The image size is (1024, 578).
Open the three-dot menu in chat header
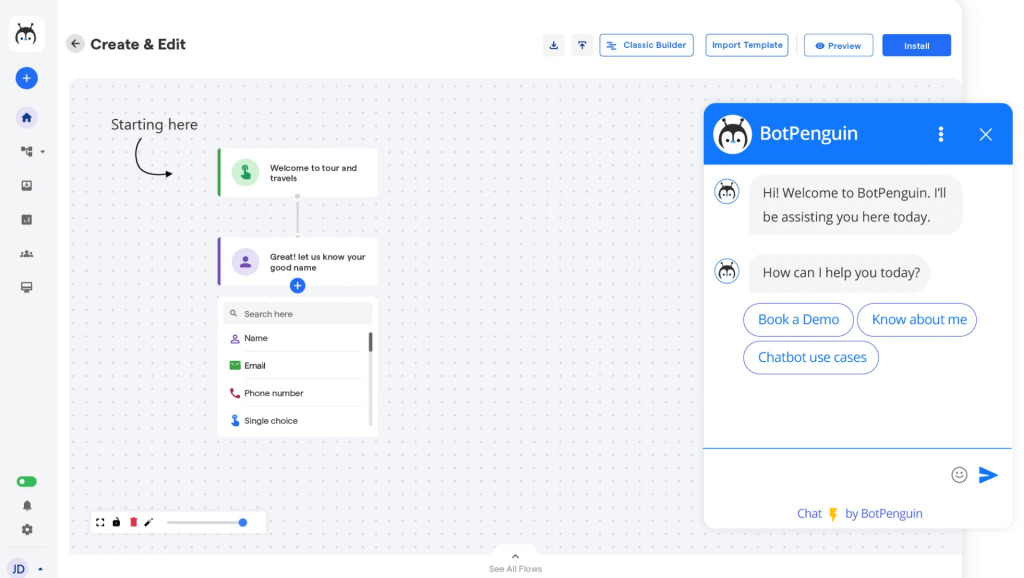(x=940, y=134)
